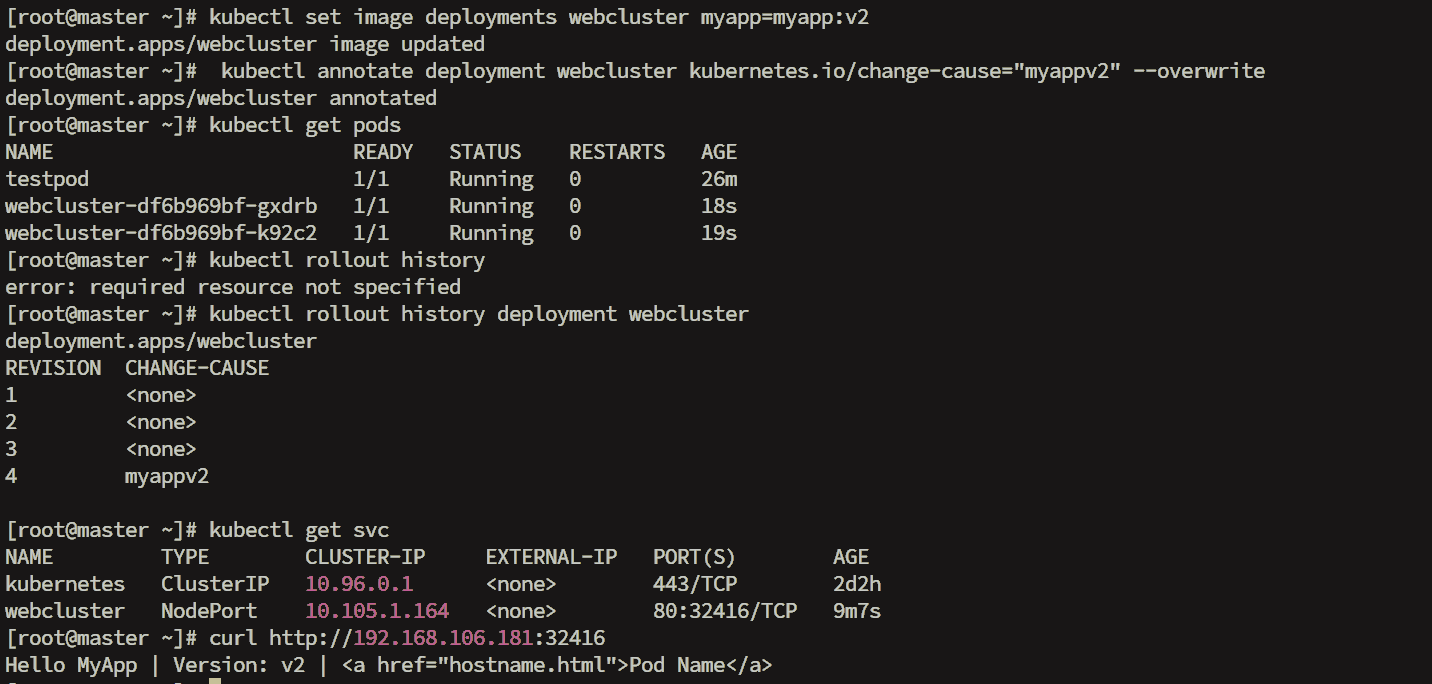Screen dimensions: 1432x684
Task: Click the 'kubectl get svc' command
Action: coord(299,530)
